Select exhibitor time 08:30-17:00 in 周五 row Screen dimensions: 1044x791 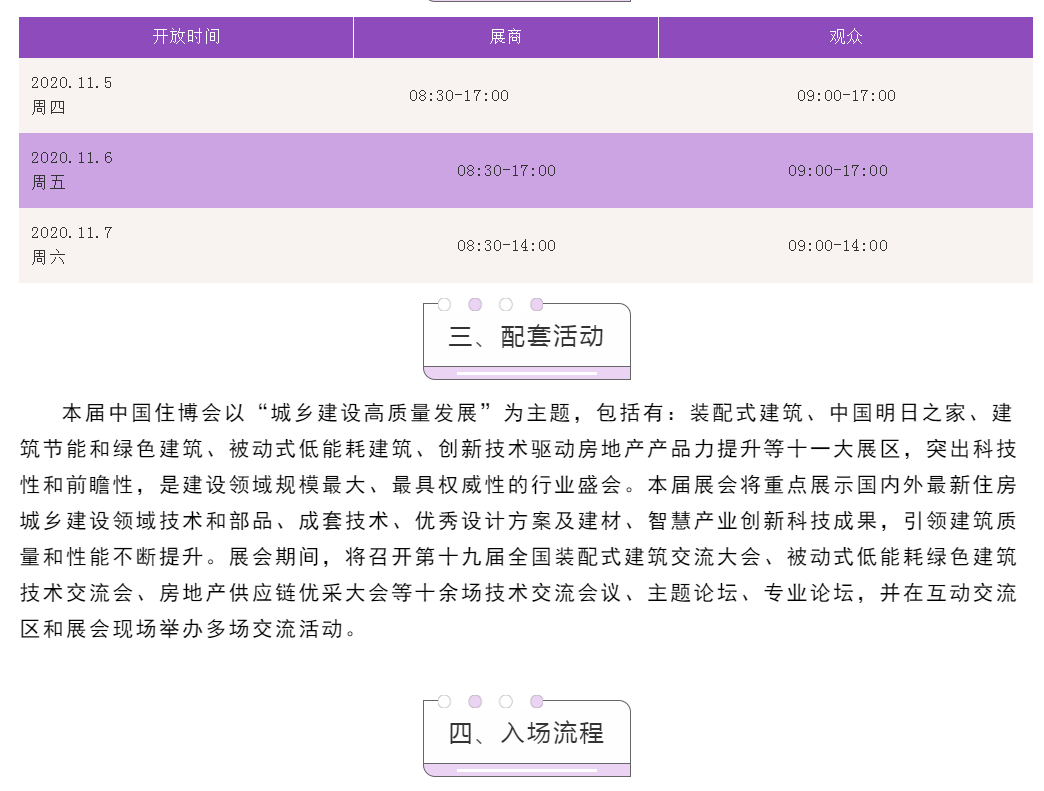[x=506, y=171]
